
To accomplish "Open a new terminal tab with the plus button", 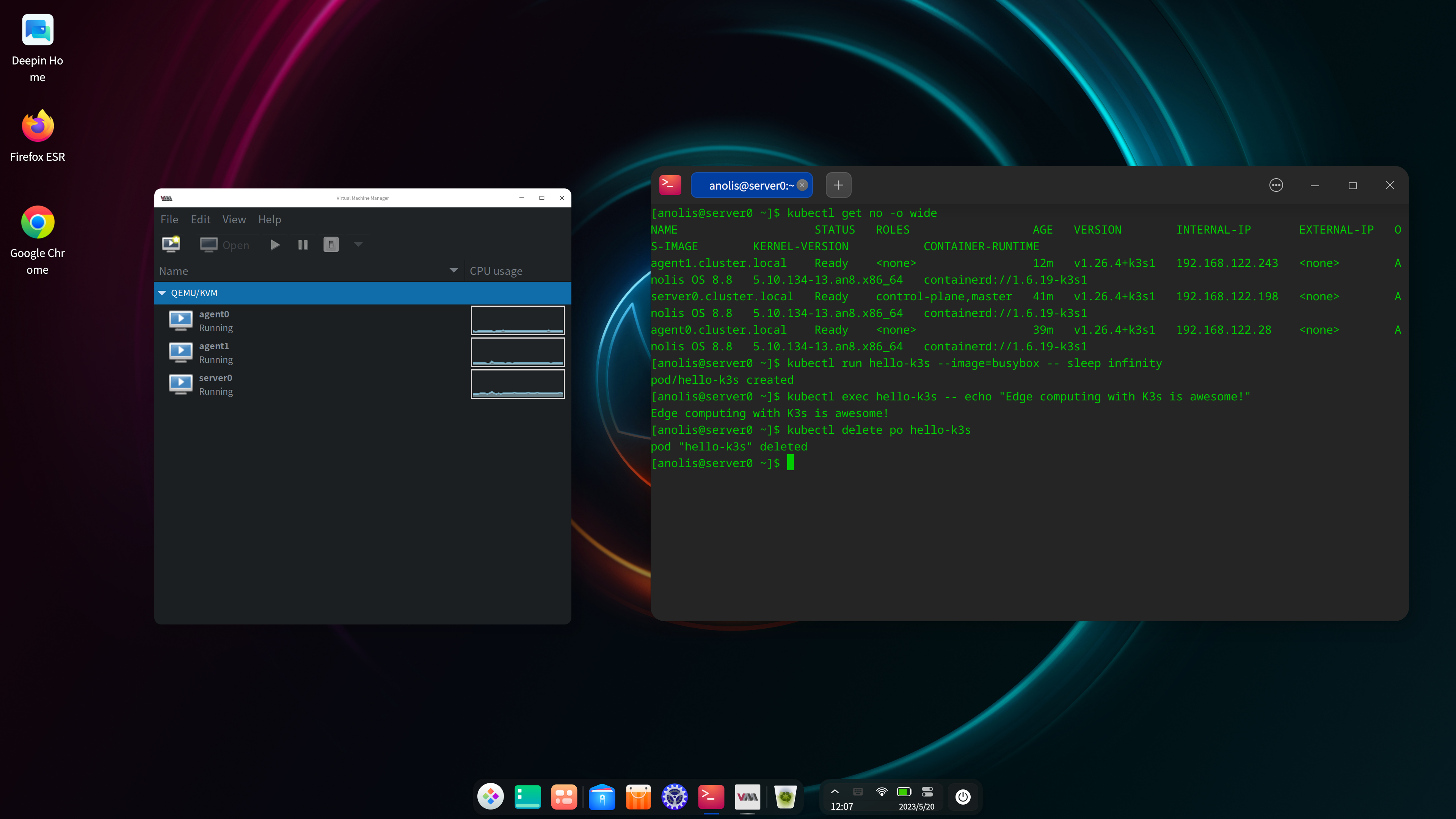I will (x=838, y=185).
